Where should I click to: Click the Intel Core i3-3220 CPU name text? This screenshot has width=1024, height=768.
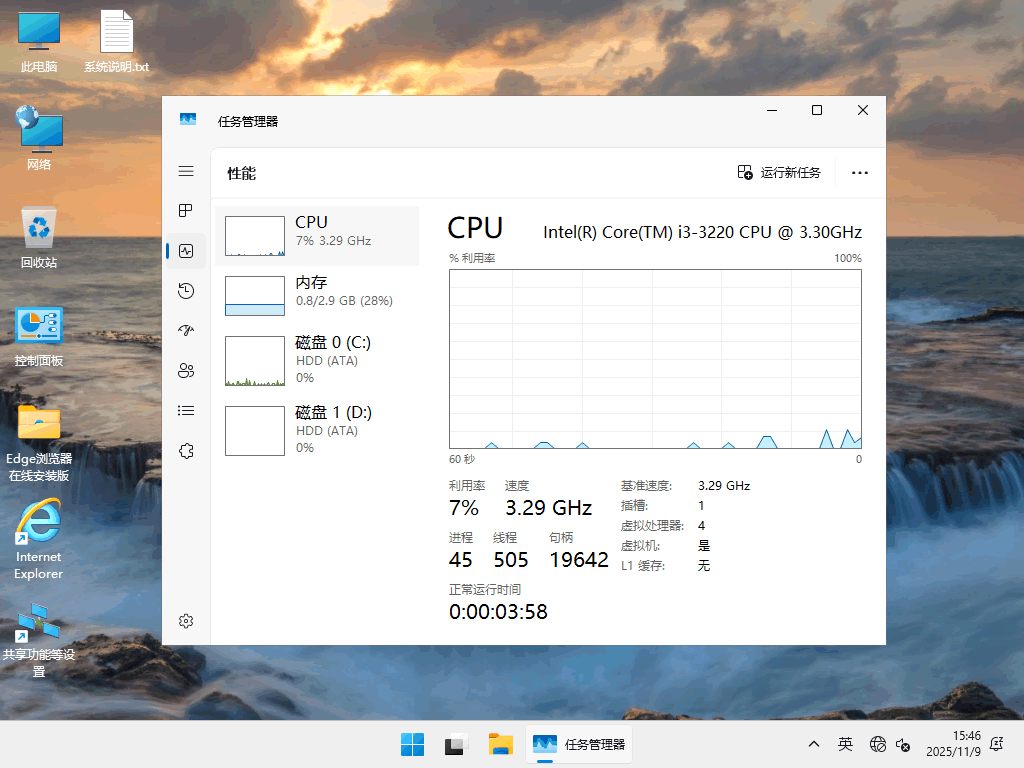[702, 232]
